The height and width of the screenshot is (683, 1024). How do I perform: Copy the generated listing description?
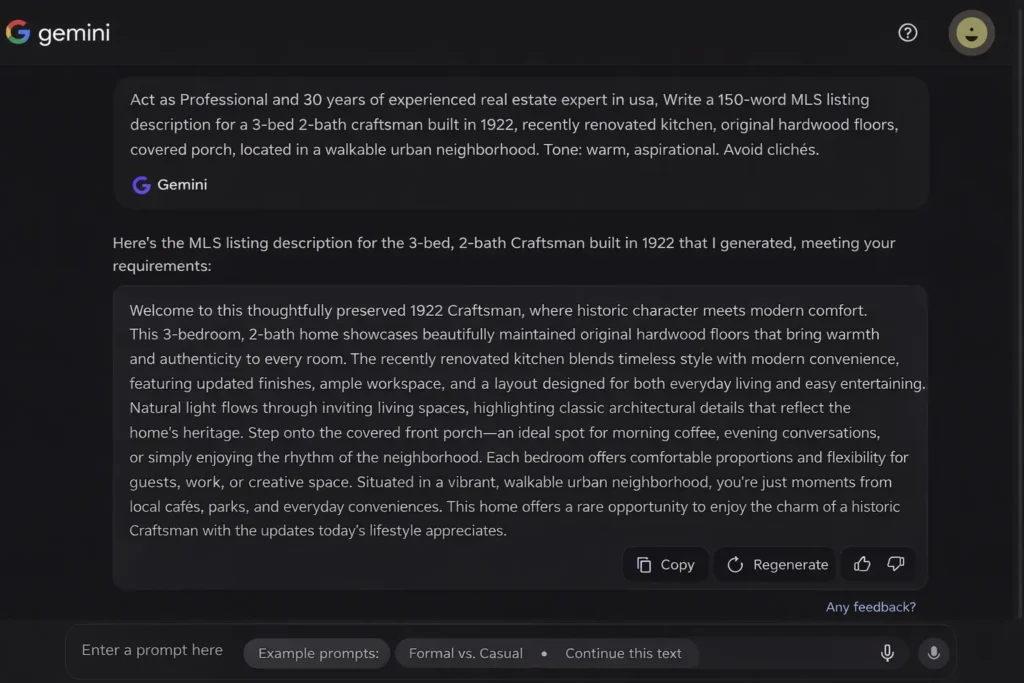tap(666, 565)
